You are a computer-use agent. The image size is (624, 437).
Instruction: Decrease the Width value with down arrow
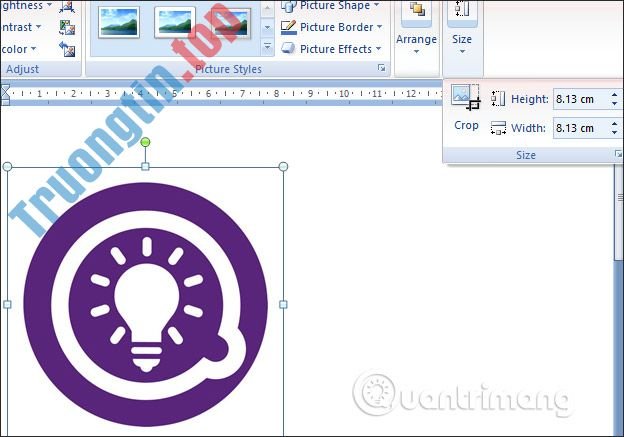[615, 133]
